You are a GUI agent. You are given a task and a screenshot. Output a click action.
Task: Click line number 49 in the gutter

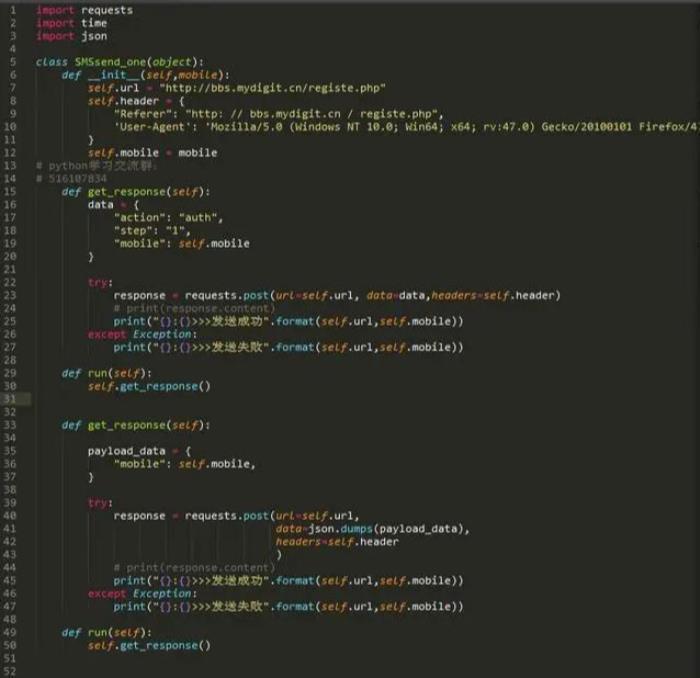10,633
